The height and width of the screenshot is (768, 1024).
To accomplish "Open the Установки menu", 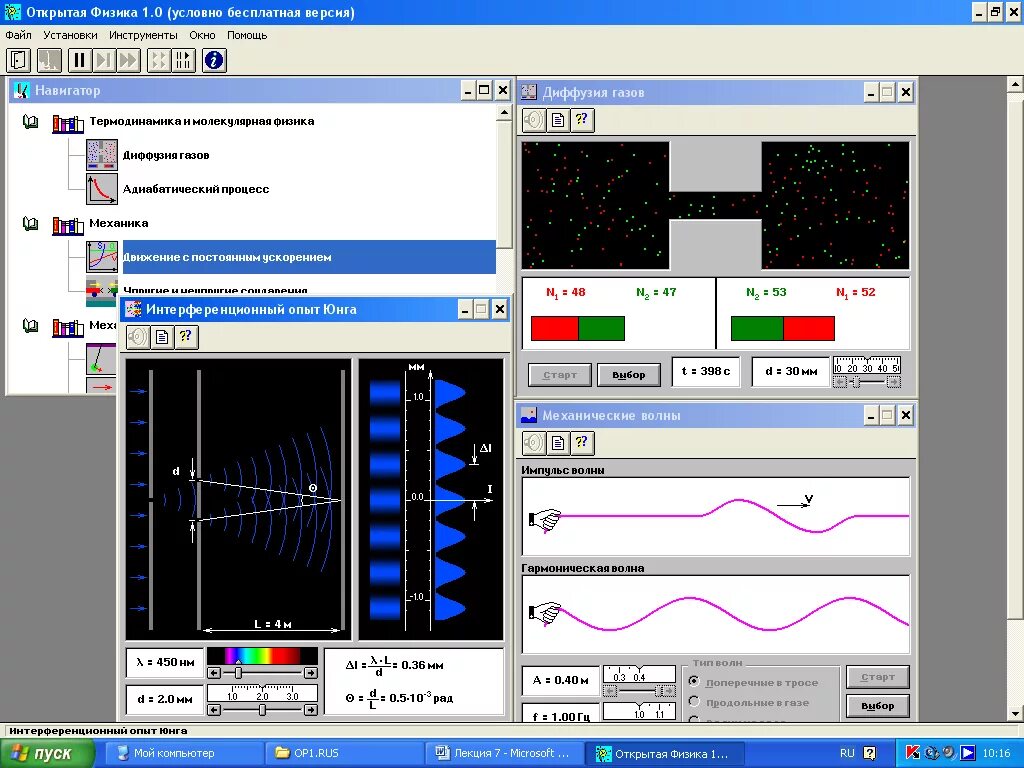I will point(70,35).
